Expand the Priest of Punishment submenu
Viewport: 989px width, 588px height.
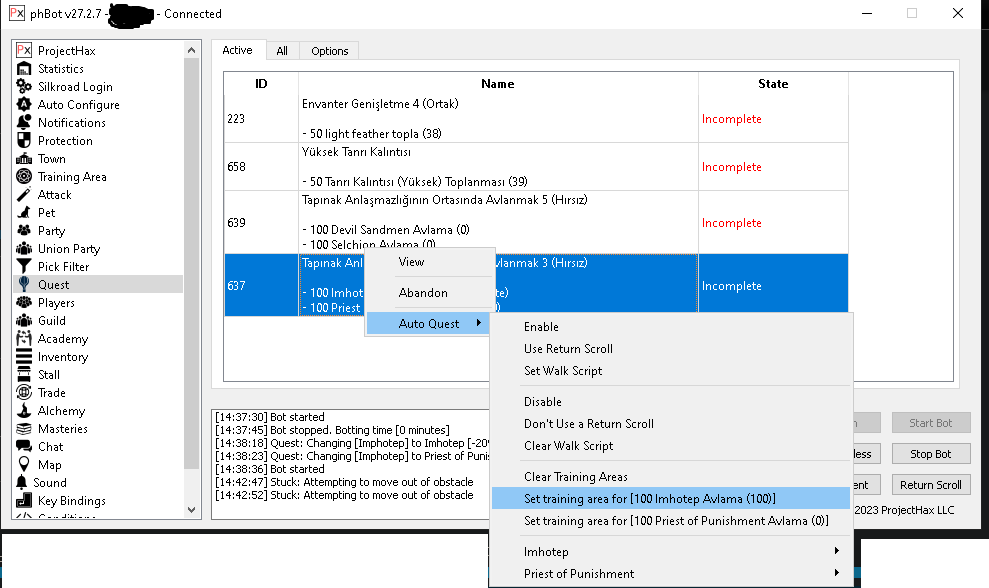click(670, 574)
